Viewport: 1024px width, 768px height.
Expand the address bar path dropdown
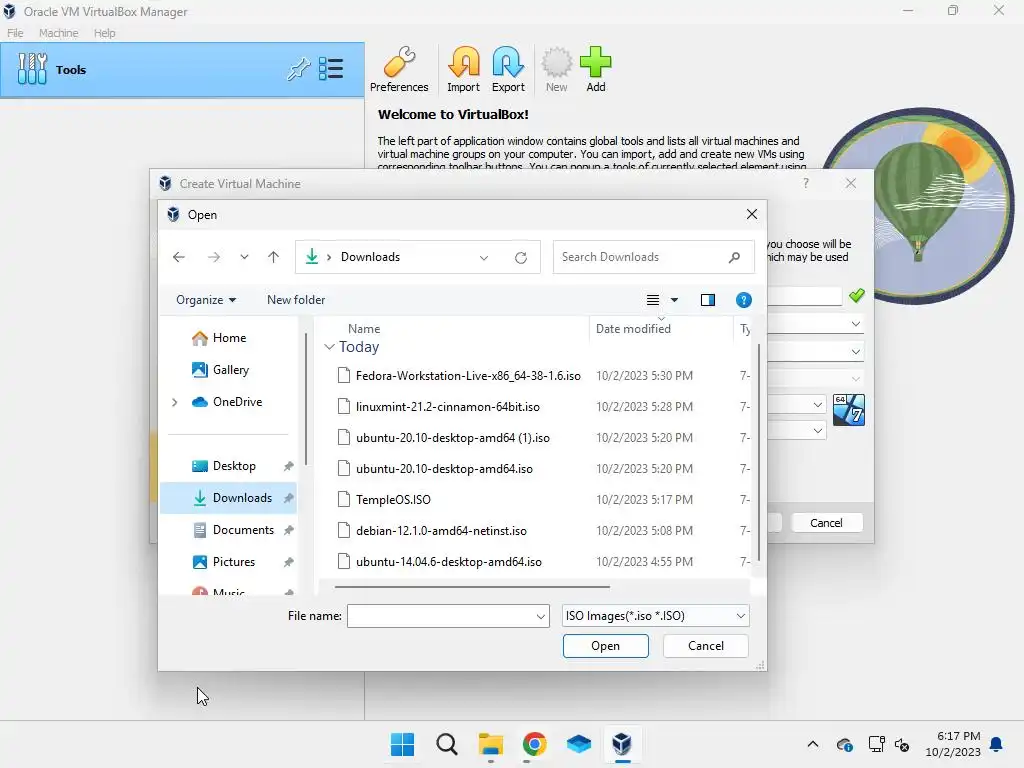coord(484,257)
